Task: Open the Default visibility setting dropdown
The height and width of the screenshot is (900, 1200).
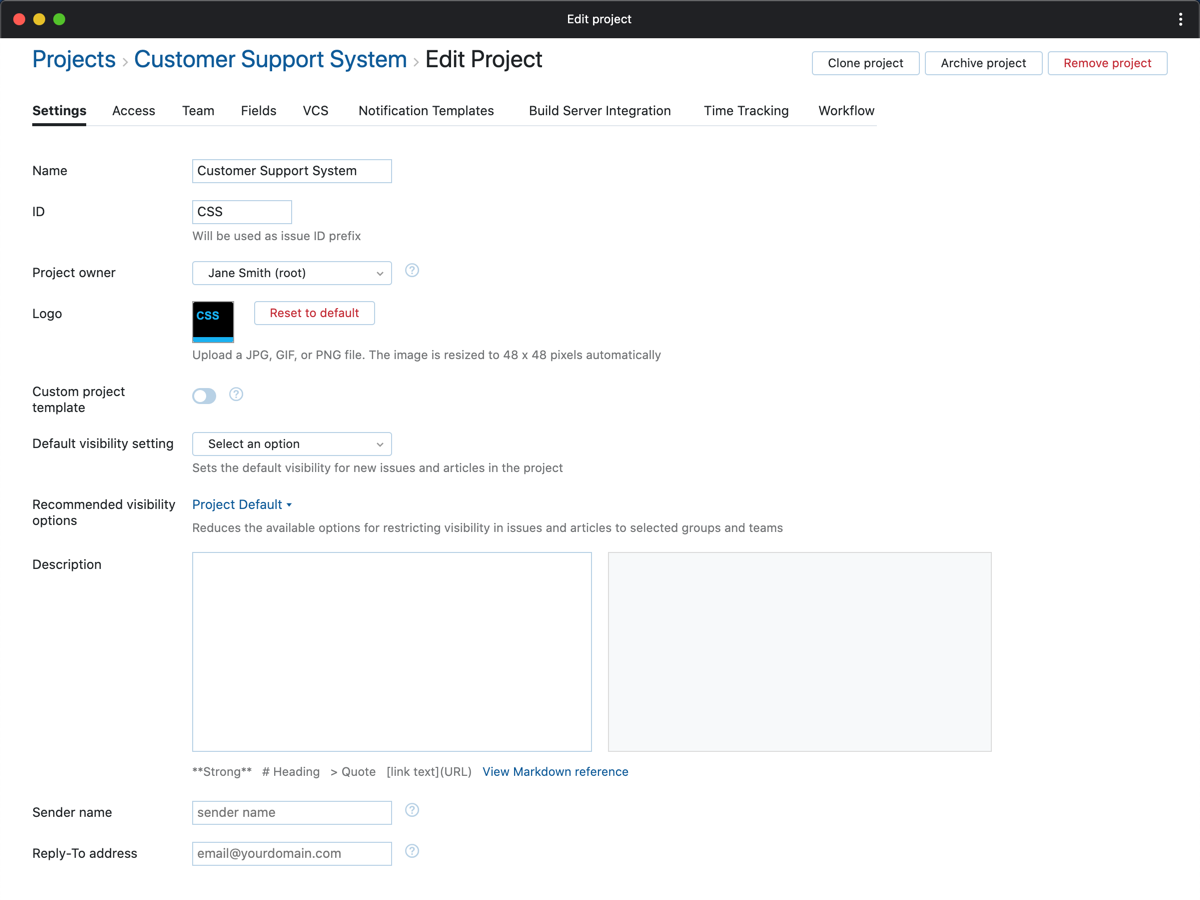Action: pos(292,444)
